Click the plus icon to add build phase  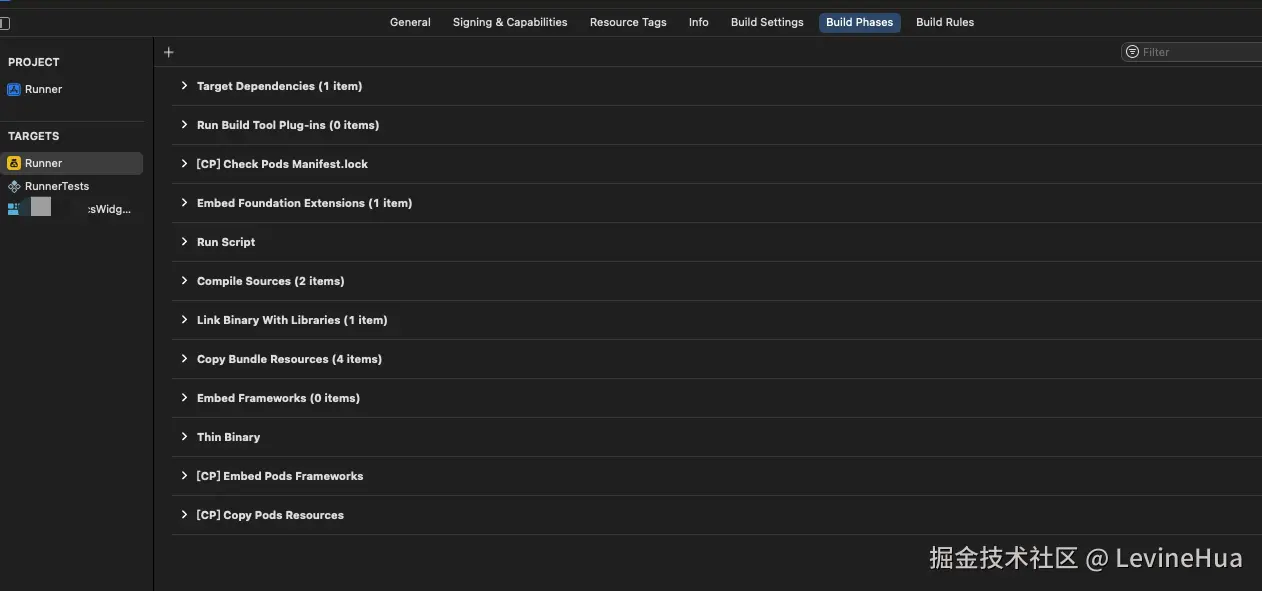[168, 52]
